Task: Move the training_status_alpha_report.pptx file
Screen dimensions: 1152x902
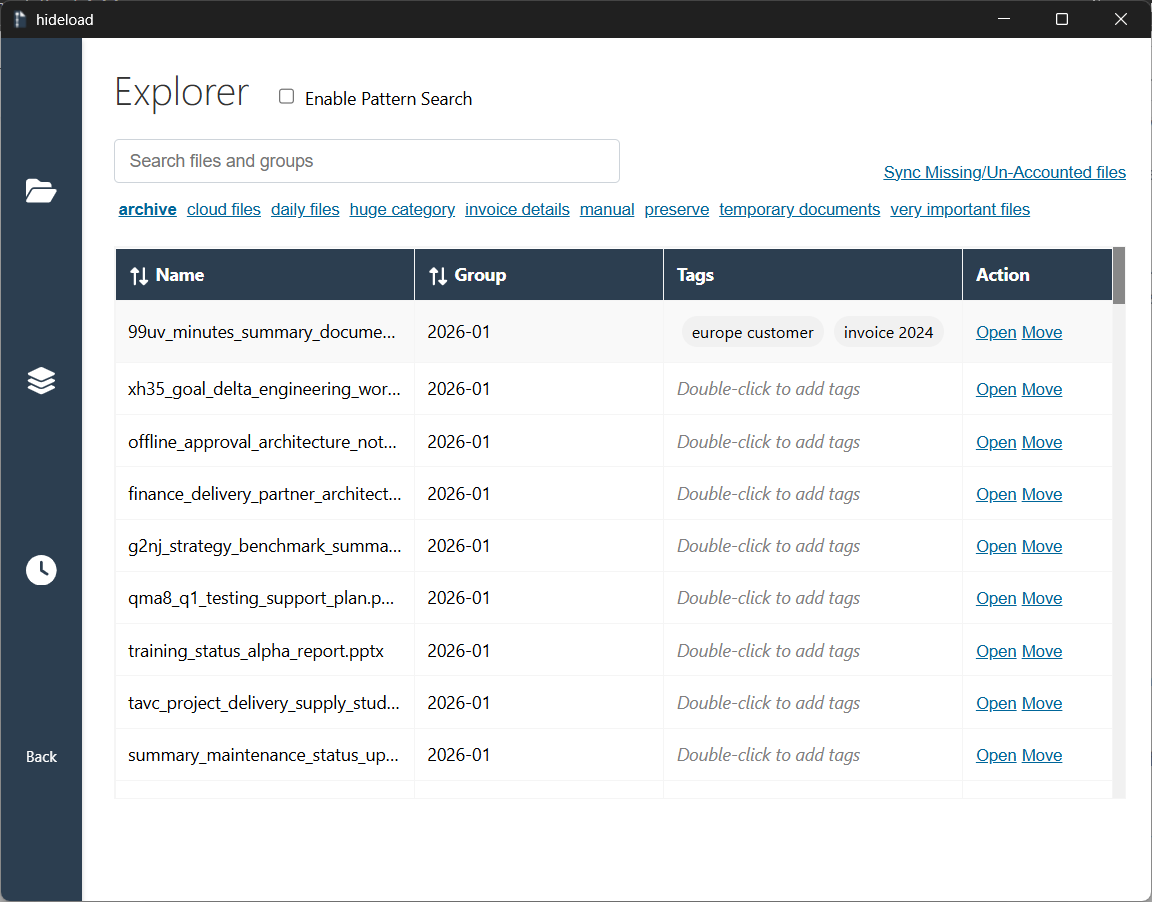Action: click(1041, 651)
